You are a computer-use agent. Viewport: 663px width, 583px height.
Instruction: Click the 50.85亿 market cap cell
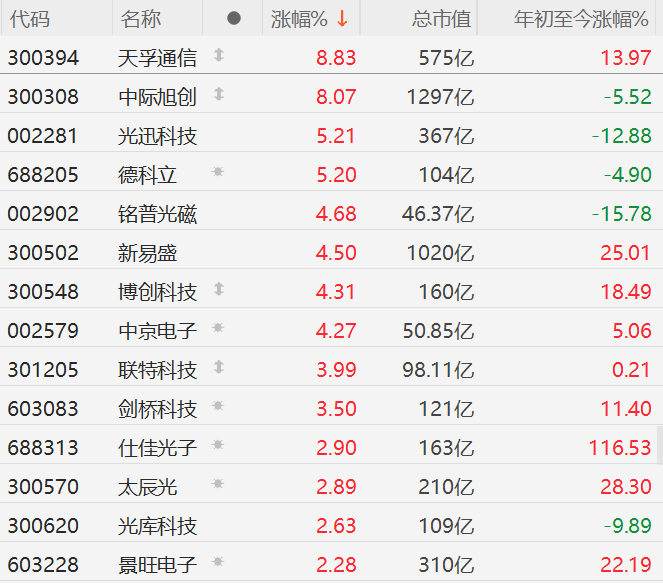pos(438,331)
